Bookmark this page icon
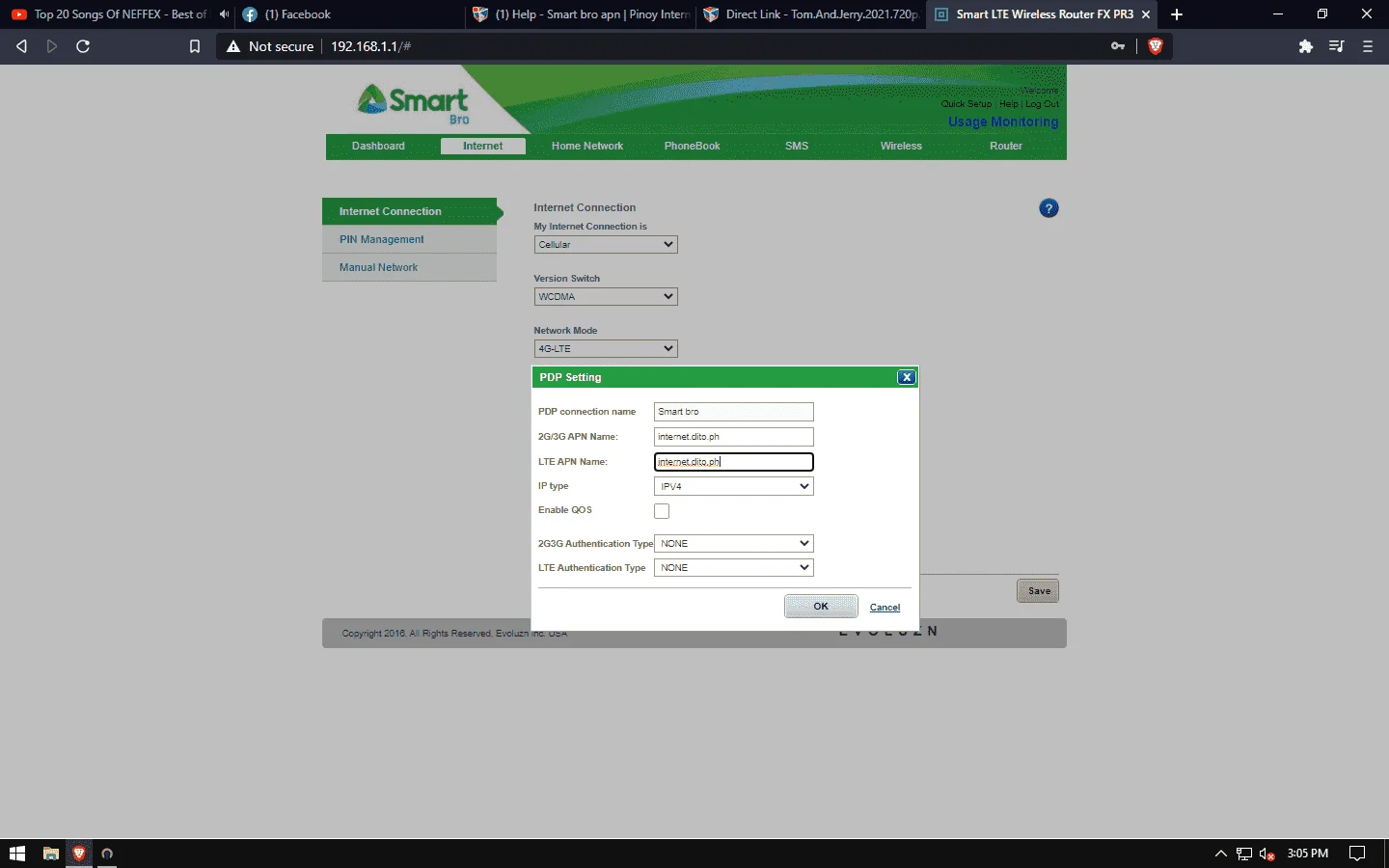1389x868 pixels. tap(195, 46)
